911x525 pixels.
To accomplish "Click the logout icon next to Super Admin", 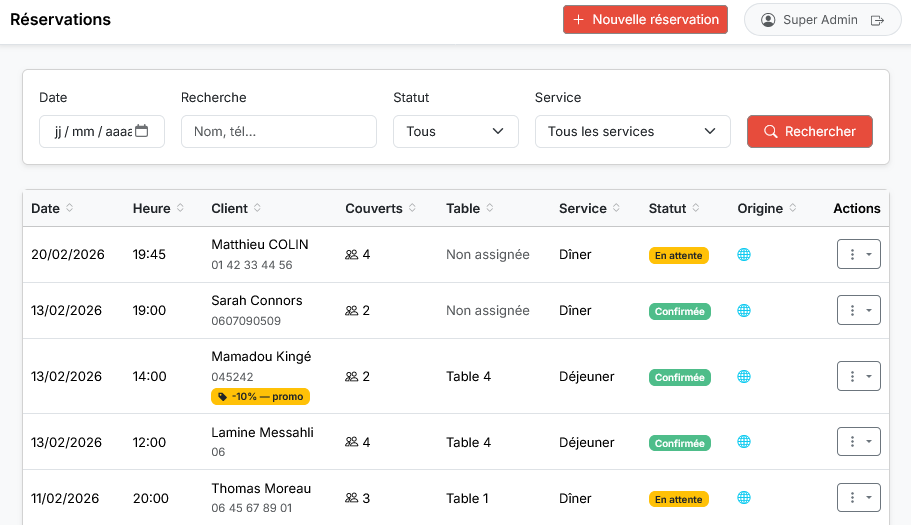I will (877, 20).
